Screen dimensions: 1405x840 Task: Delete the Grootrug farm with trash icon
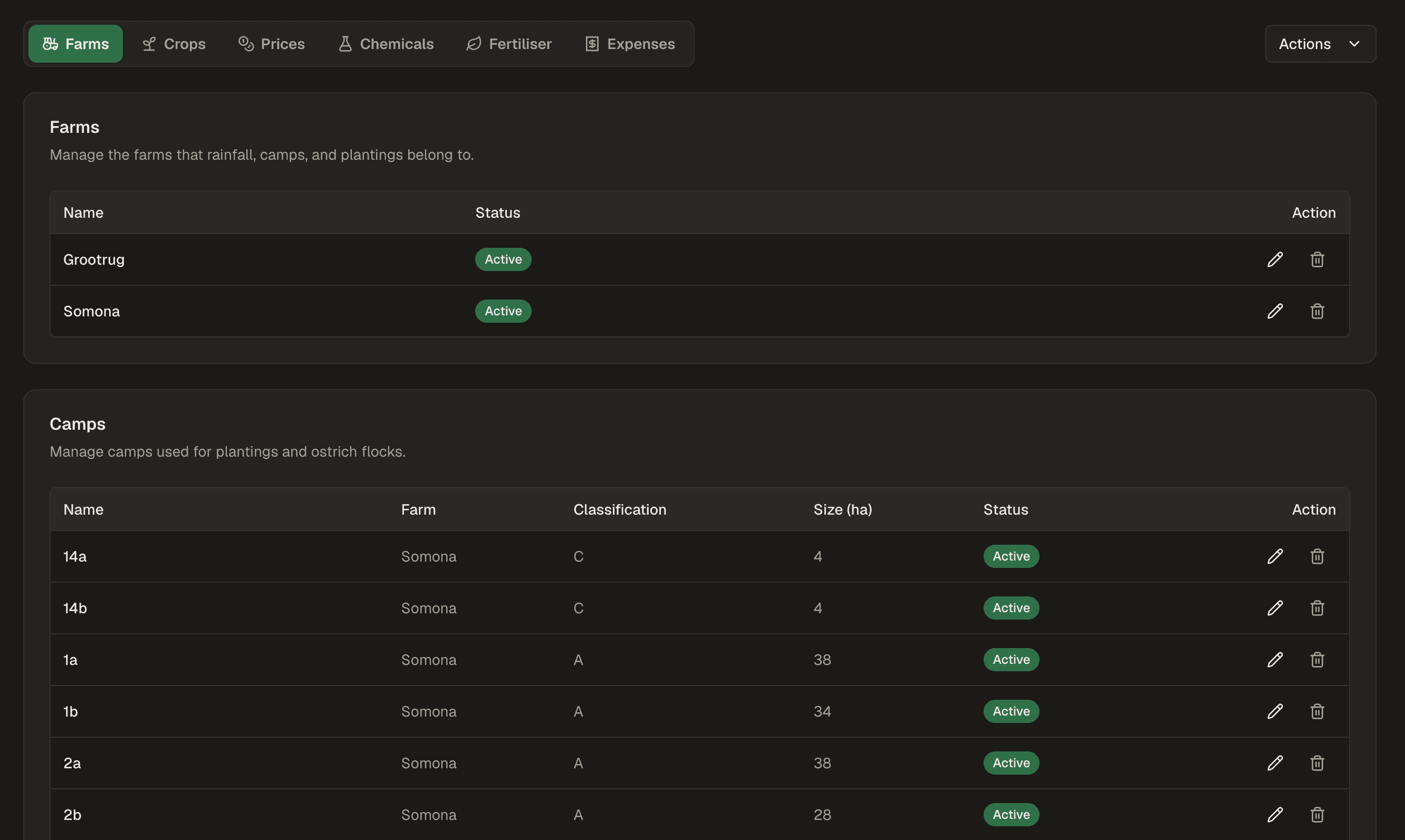point(1317,259)
